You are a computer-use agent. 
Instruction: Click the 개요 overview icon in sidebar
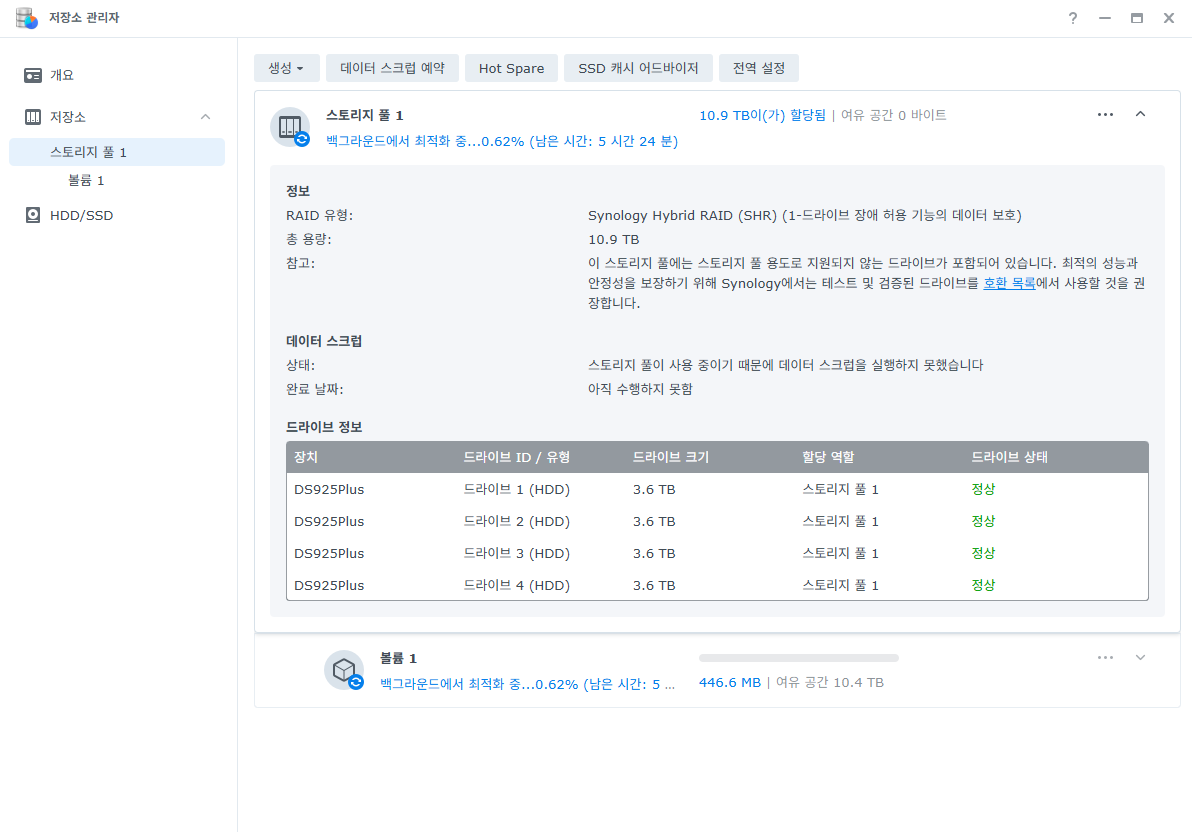tap(33, 75)
